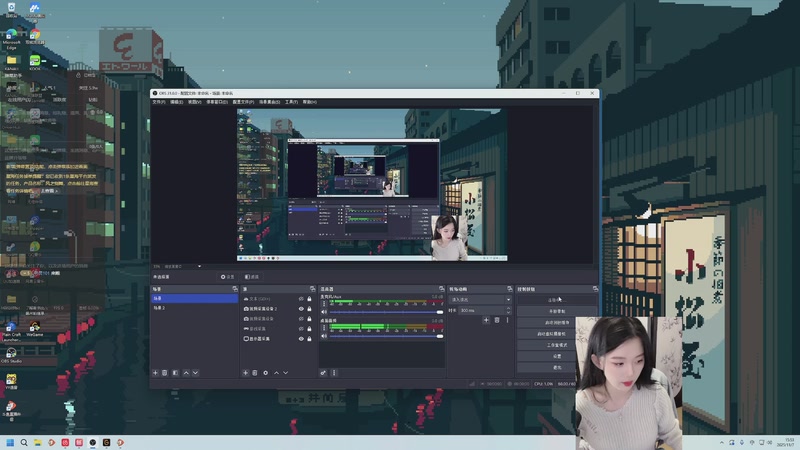Image resolution: width=800 pixels, height=450 pixels.
Task: Open 麦克风/Aux channel three-dot options
Action: 323,304
